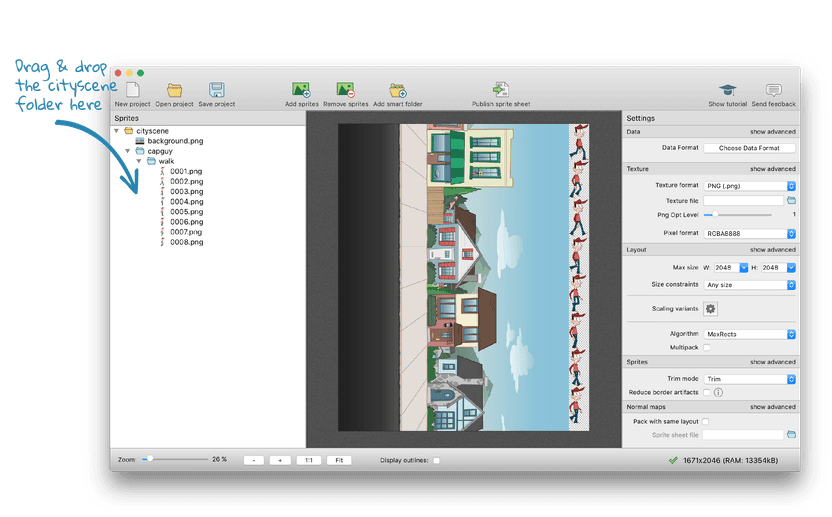Image resolution: width=832 pixels, height=517 pixels.
Task: Click the Fit zoom button
Action: click(339, 460)
